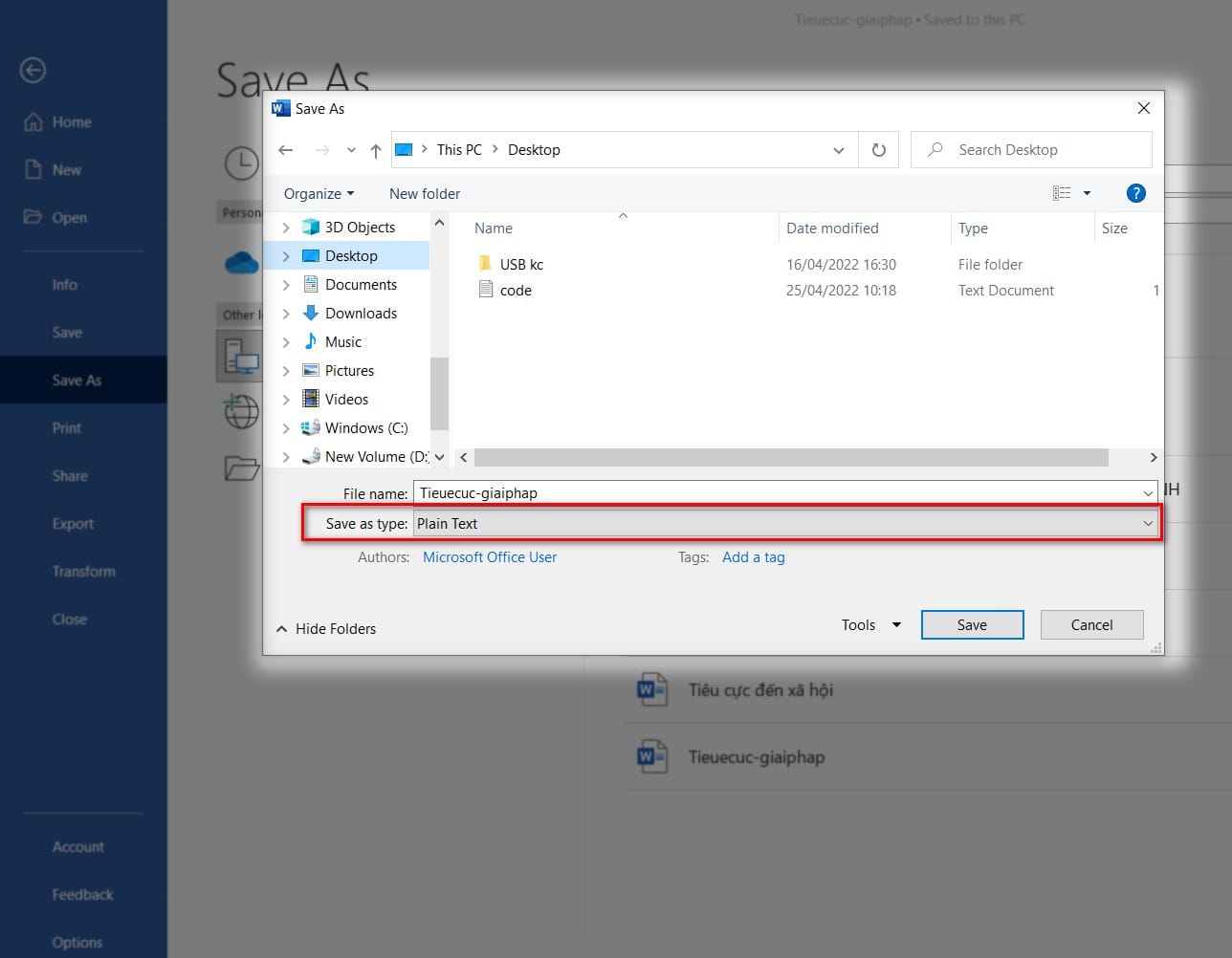Viewport: 1232px width, 958px height.
Task: Open the Help question mark icon
Action: pos(1135,193)
